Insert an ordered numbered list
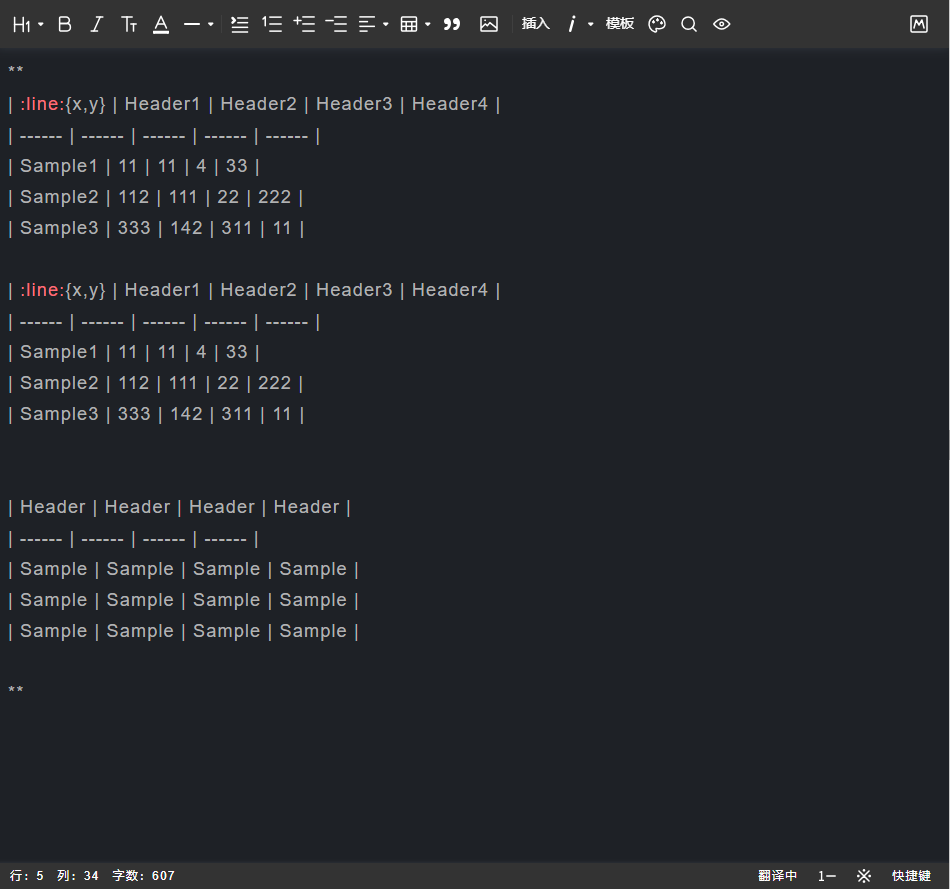Image resolution: width=950 pixels, height=889 pixels. click(272, 24)
